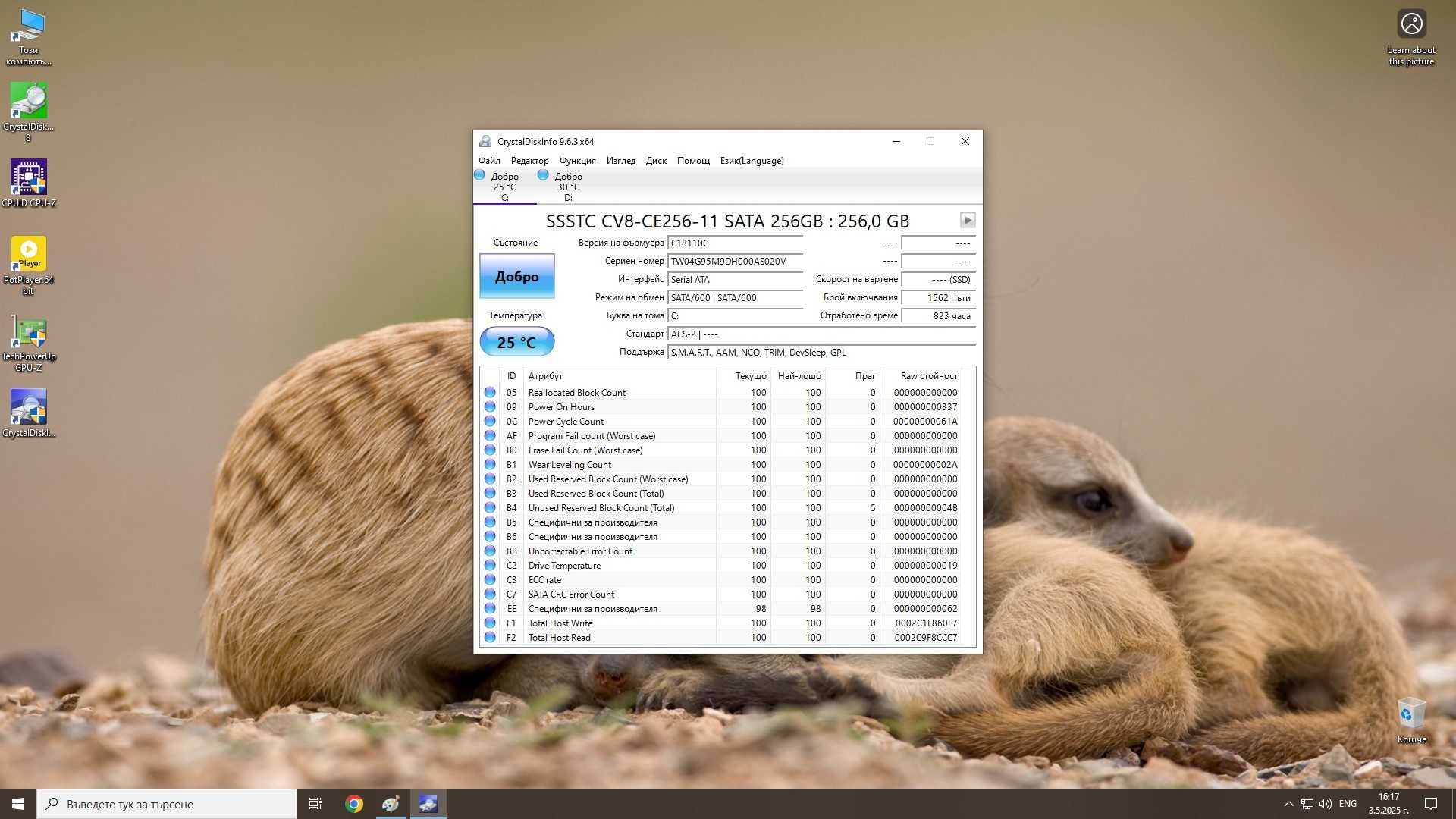Image resolution: width=1456 pixels, height=819 pixels.
Task: Launch PotPlayer 64 bit shortcut
Action: coord(28,265)
